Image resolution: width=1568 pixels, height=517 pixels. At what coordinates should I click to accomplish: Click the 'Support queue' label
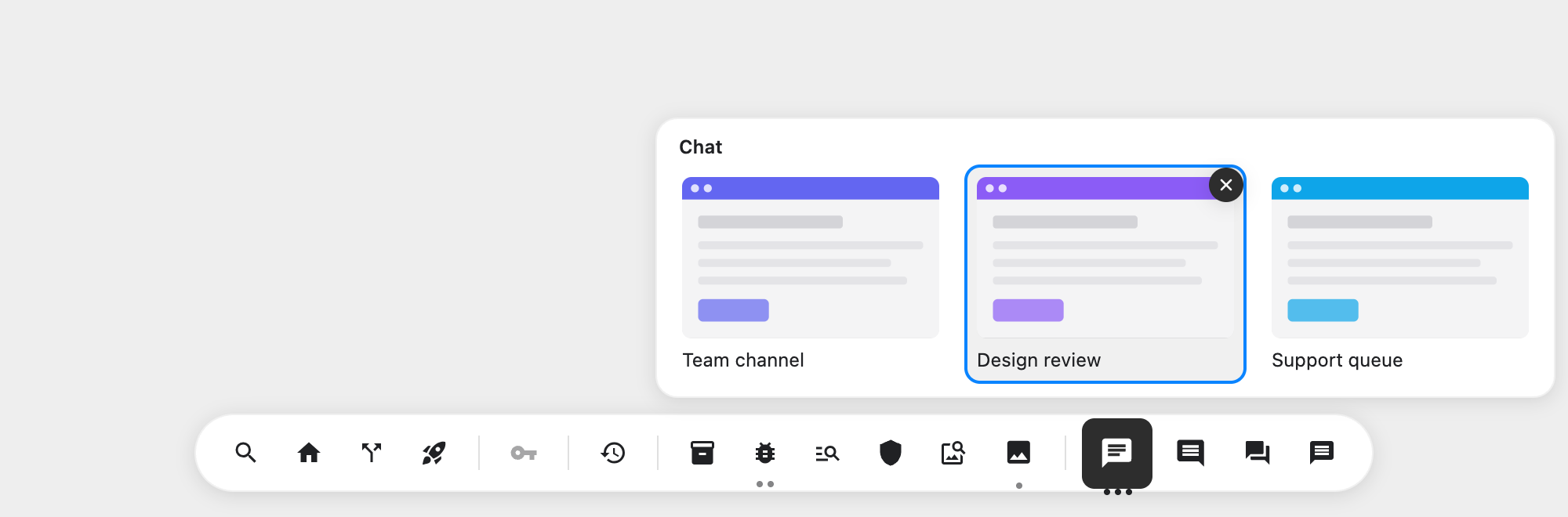(x=1338, y=360)
